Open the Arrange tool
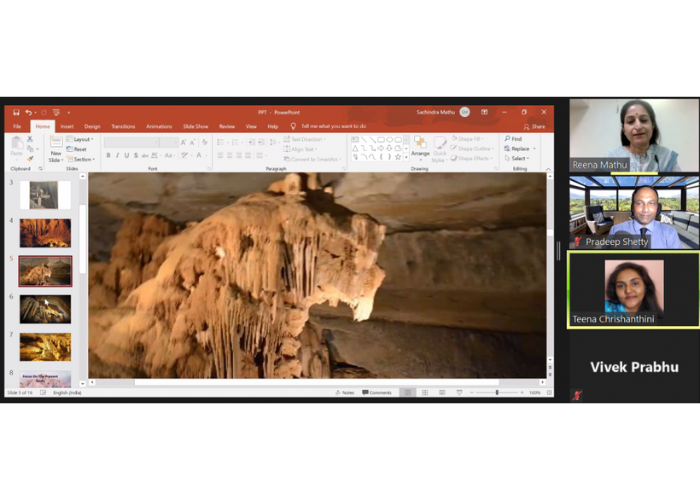The height and width of the screenshot is (500, 700). pos(420,146)
